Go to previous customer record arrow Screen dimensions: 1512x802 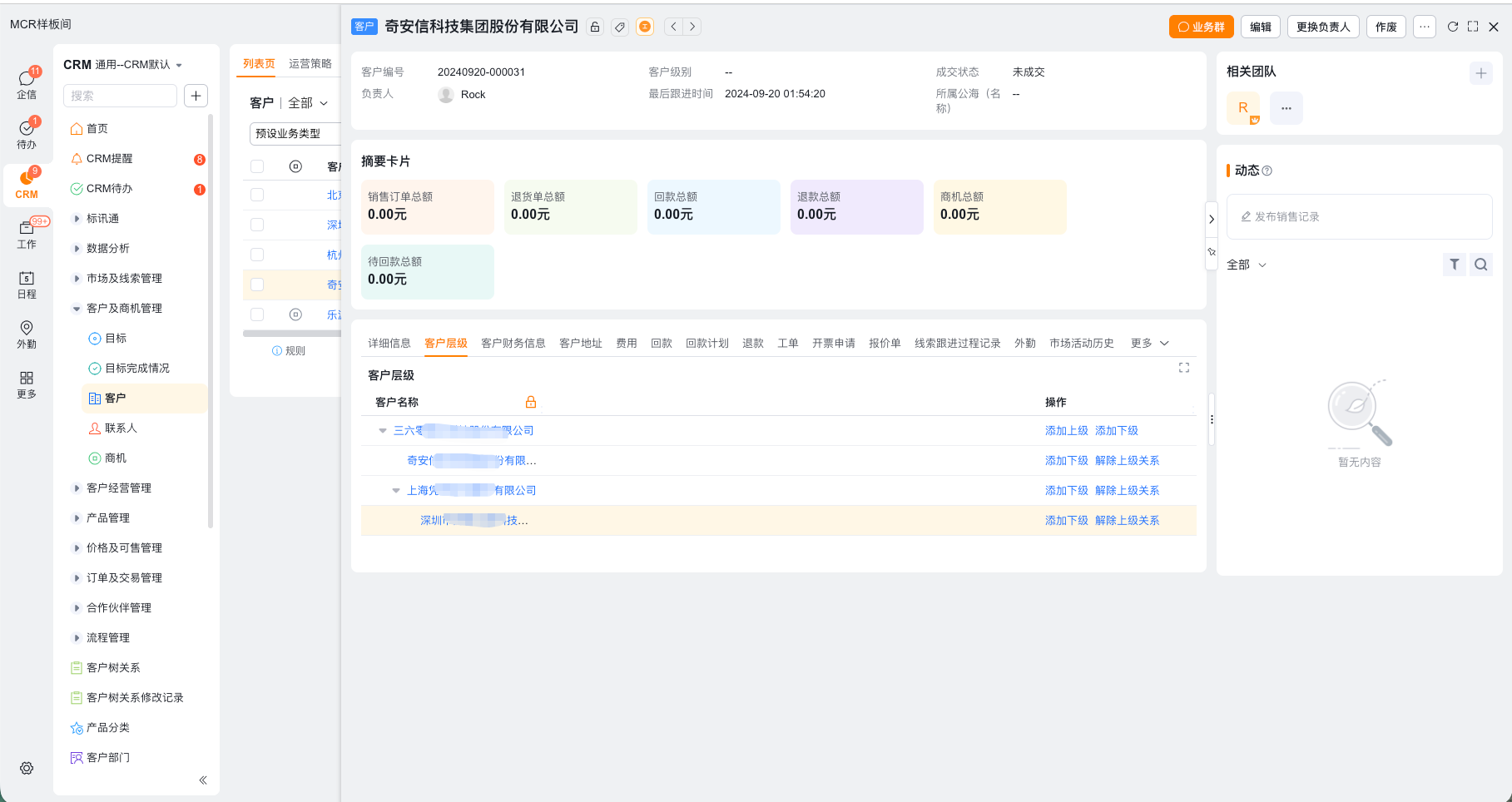(674, 27)
